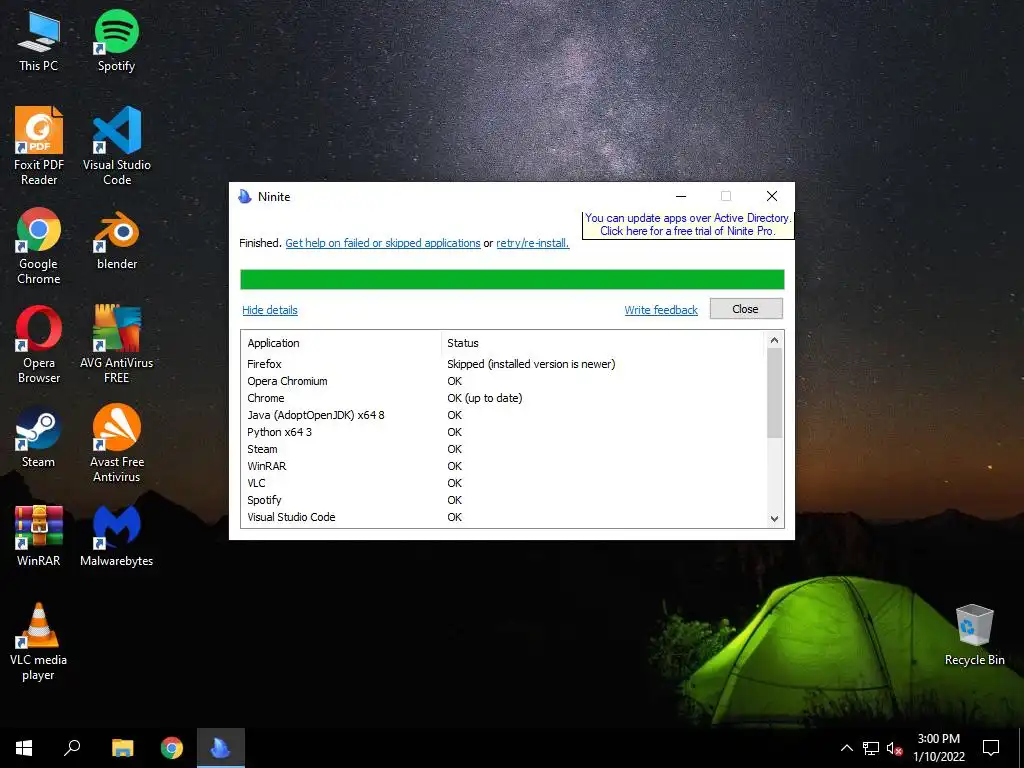1024x768 pixels.
Task: Click 'Skipped (installed version is newer)' status
Action: (531, 364)
